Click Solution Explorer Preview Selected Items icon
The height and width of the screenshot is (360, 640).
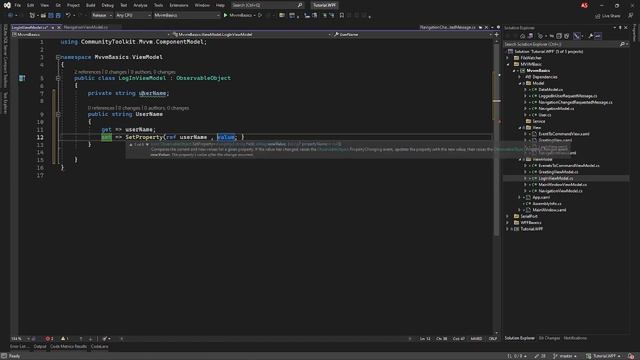[598, 36]
